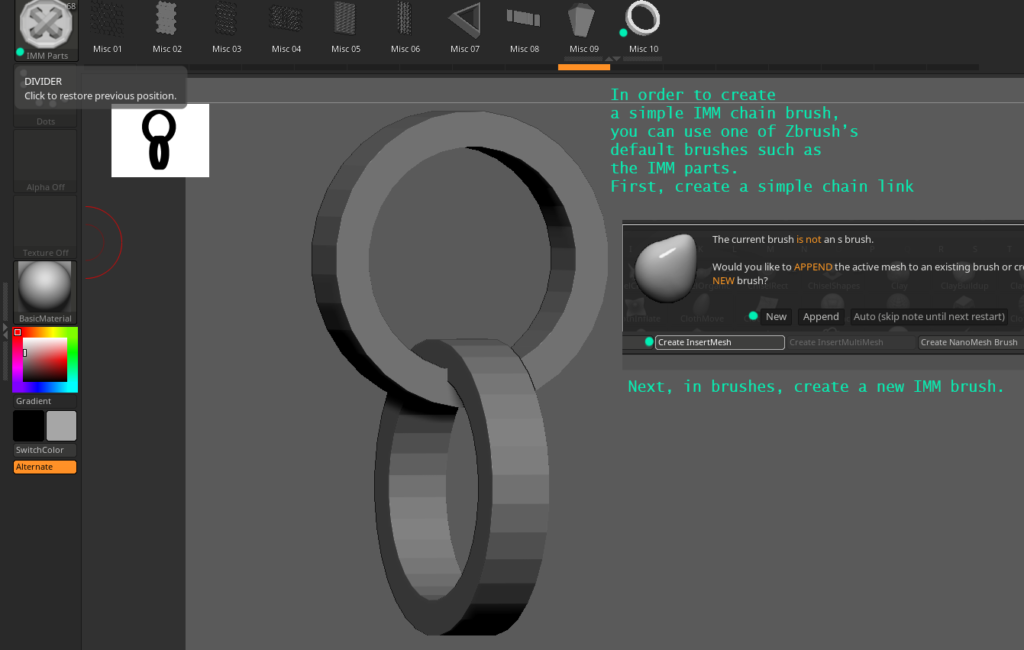Image resolution: width=1024 pixels, height=650 pixels.
Task: Select the Misc 08 mesh part
Action: click(524, 20)
